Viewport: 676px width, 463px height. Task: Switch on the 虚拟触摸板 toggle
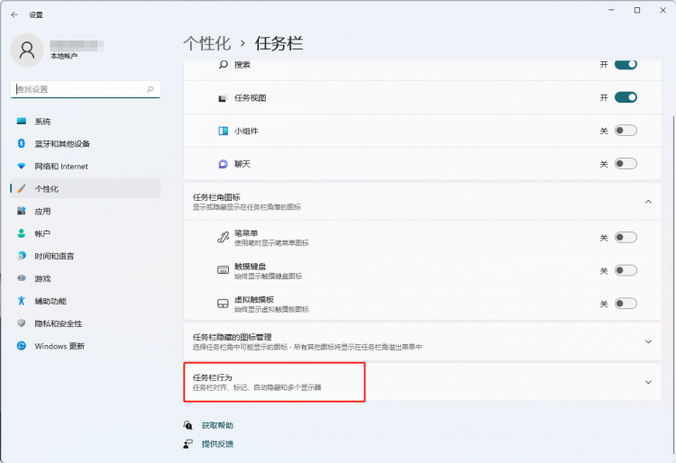(626, 303)
